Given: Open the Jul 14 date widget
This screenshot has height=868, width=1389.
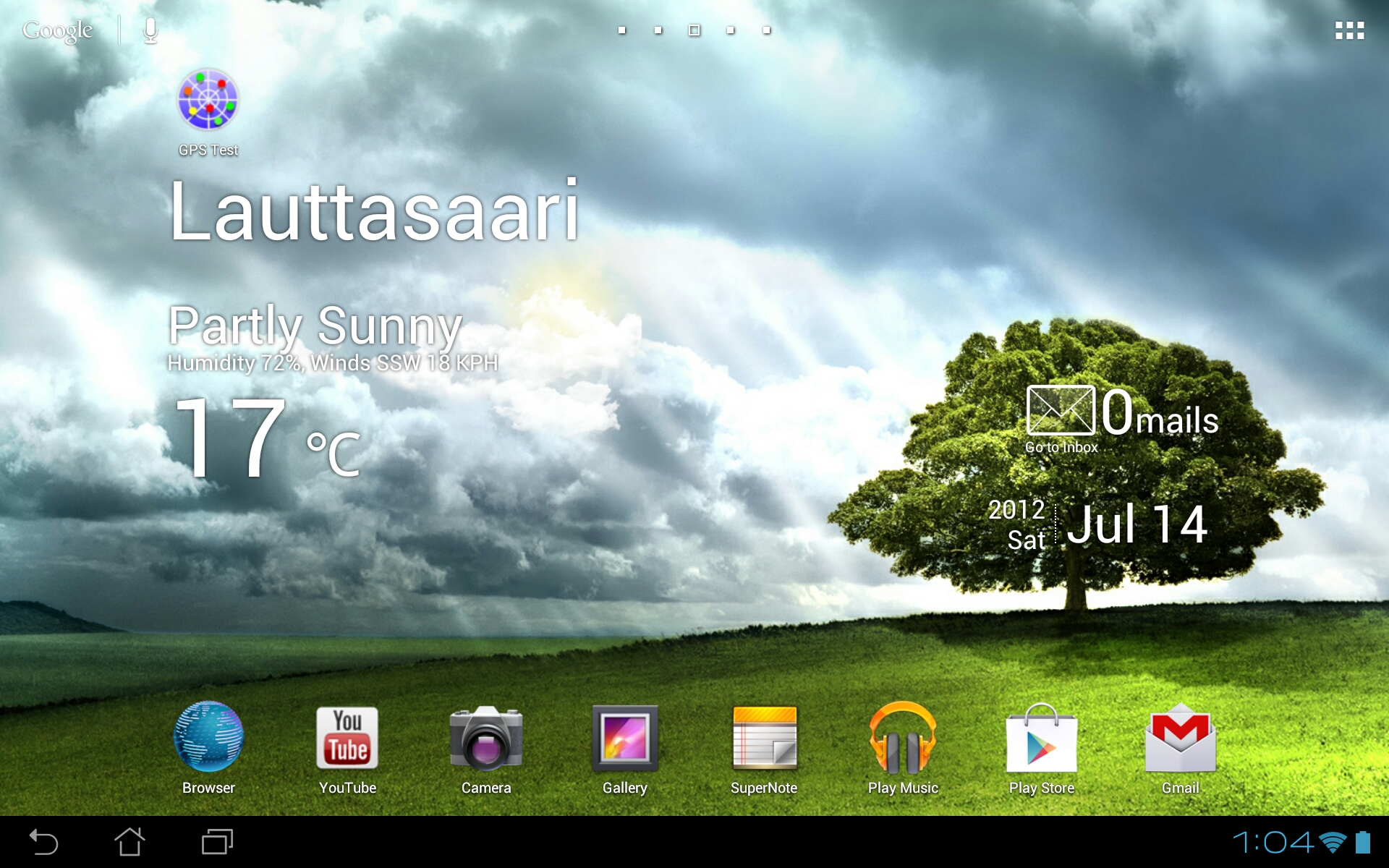Looking at the screenshot, I should point(1136,524).
